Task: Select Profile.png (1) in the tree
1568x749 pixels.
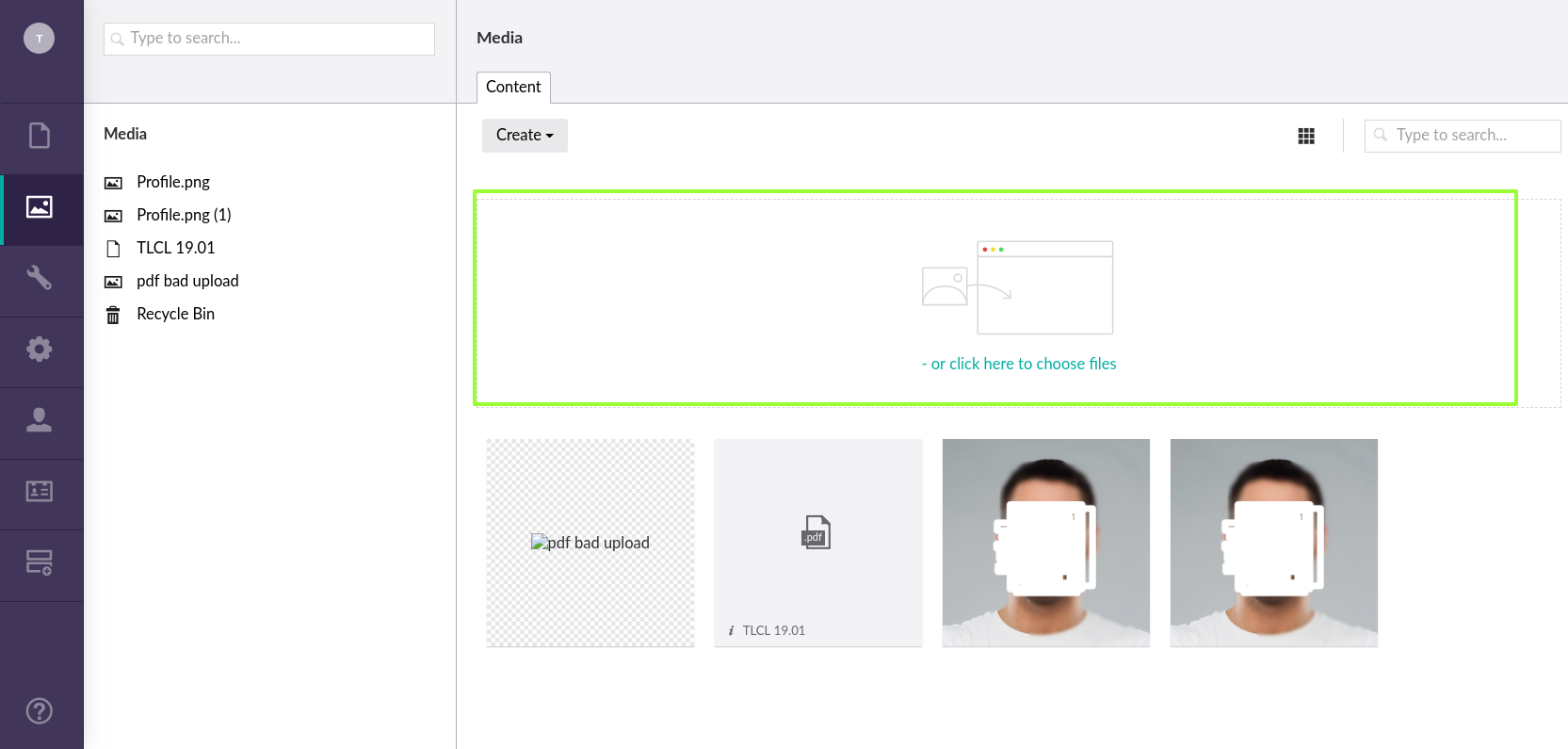Action: click(x=184, y=215)
